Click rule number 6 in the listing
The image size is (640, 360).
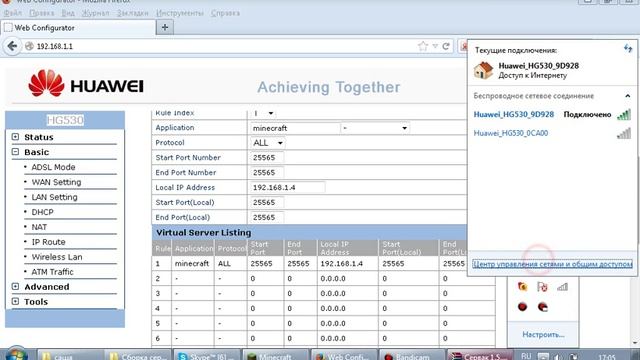coord(158,338)
